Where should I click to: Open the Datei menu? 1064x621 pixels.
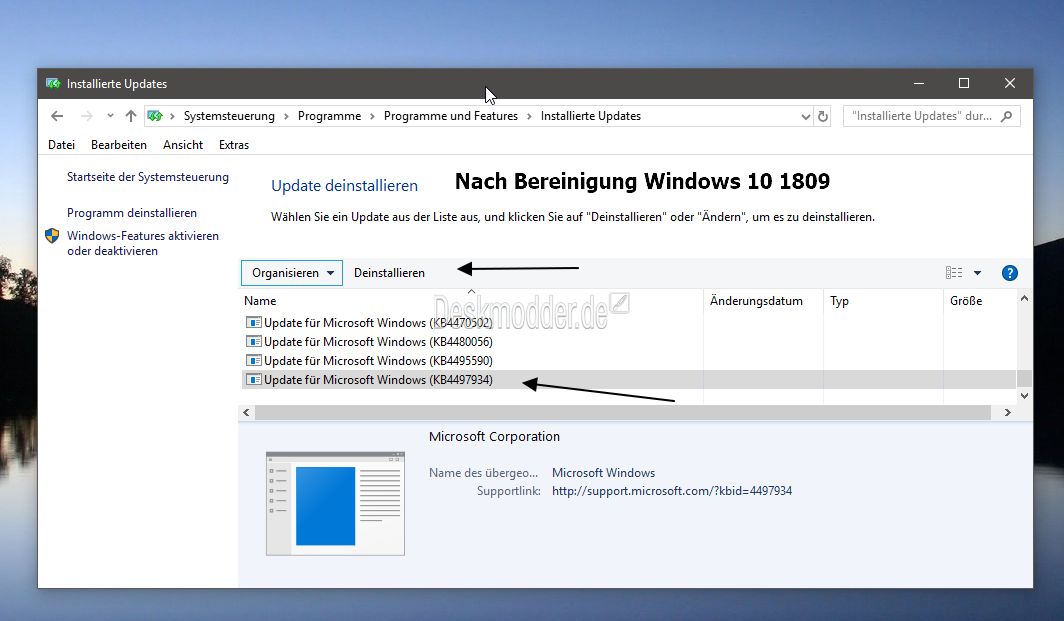click(61, 145)
